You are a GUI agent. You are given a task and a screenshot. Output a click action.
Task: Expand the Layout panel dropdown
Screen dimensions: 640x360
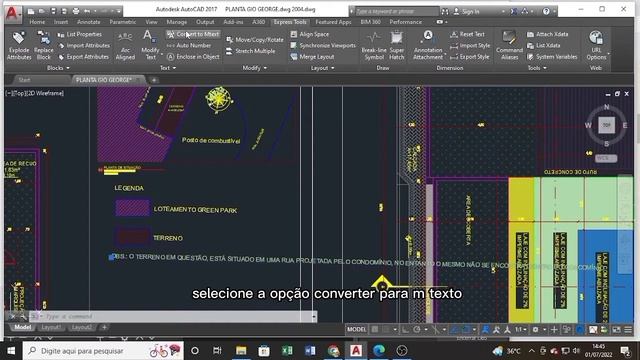click(322, 68)
